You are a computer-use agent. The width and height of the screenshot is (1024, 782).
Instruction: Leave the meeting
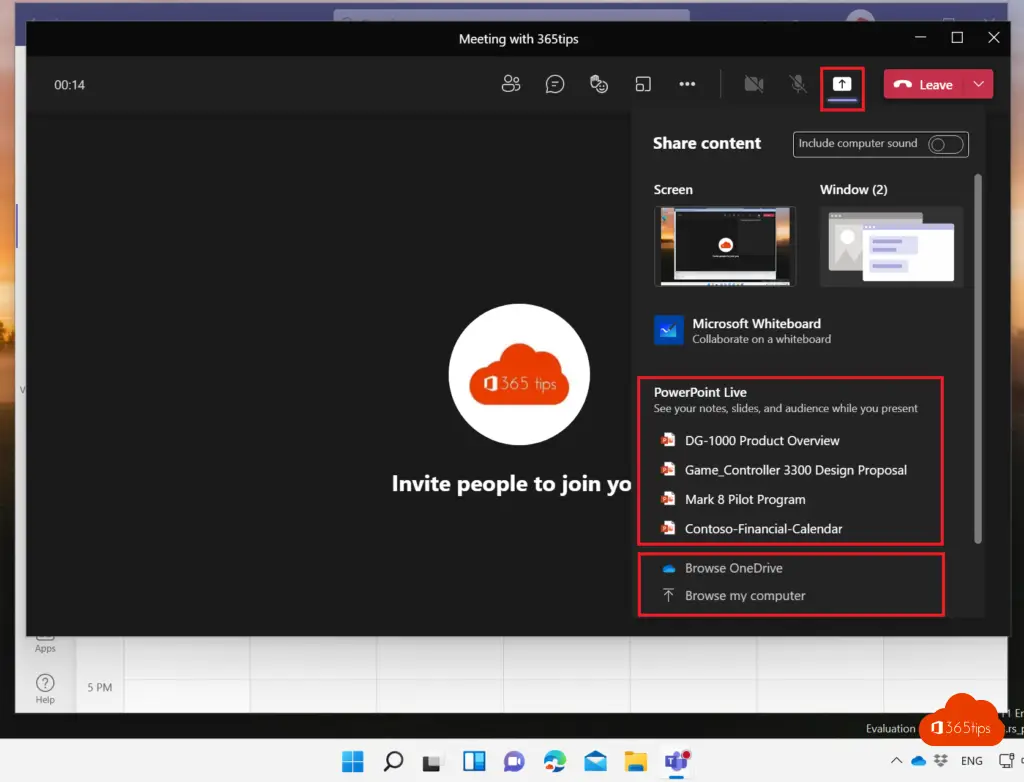coord(924,84)
